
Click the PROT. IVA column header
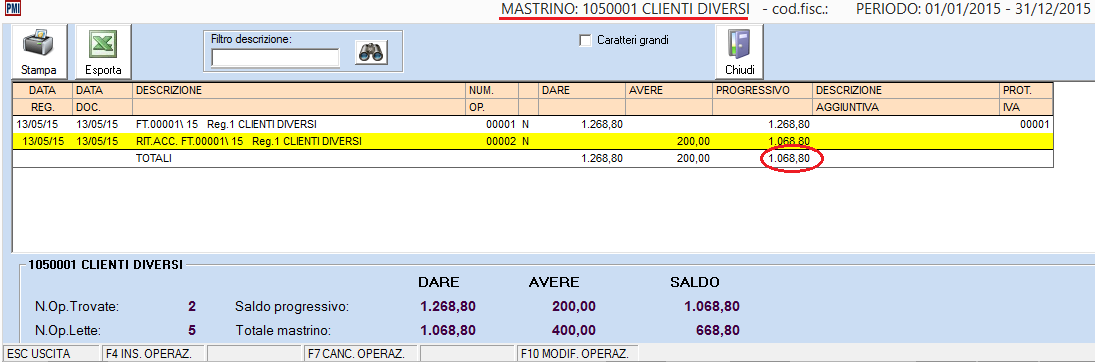1026,99
